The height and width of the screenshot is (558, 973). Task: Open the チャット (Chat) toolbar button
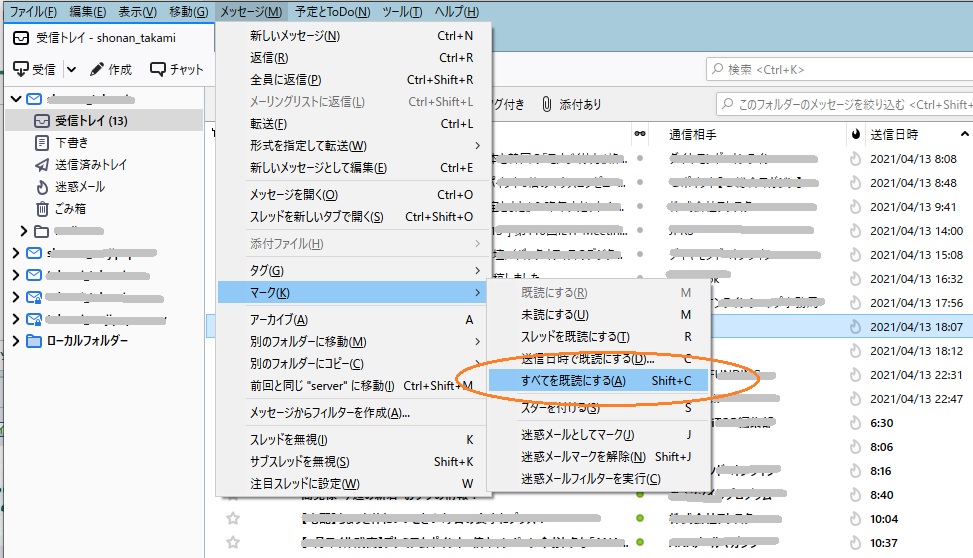pos(158,69)
